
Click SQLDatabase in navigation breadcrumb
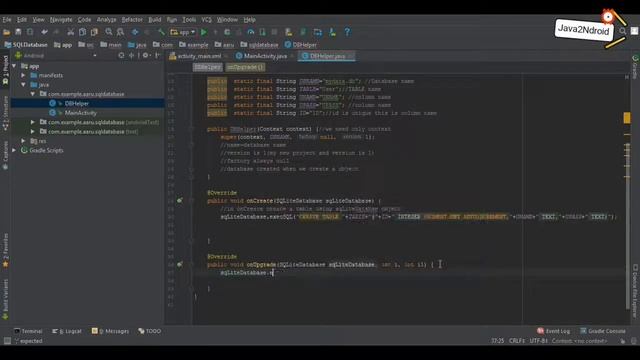26,45
